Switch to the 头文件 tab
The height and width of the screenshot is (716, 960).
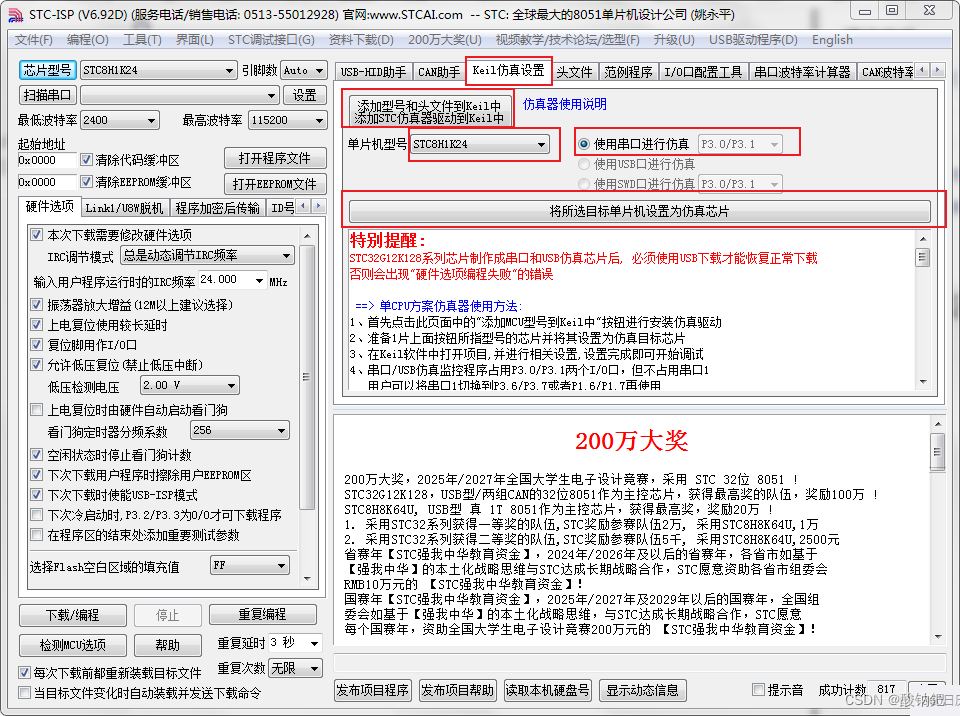(x=574, y=72)
